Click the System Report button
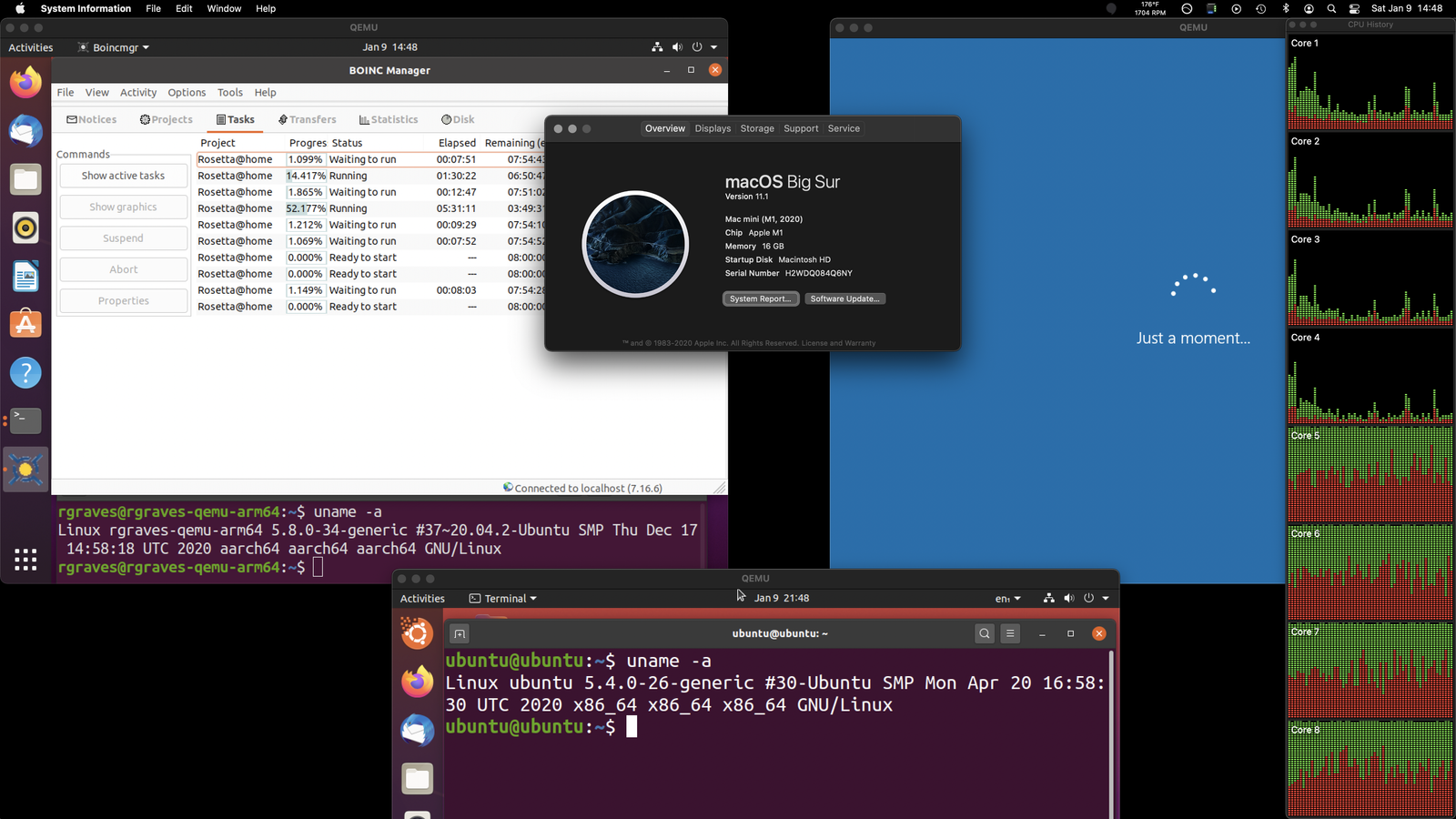This screenshot has width=1456, height=819. (x=760, y=298)
